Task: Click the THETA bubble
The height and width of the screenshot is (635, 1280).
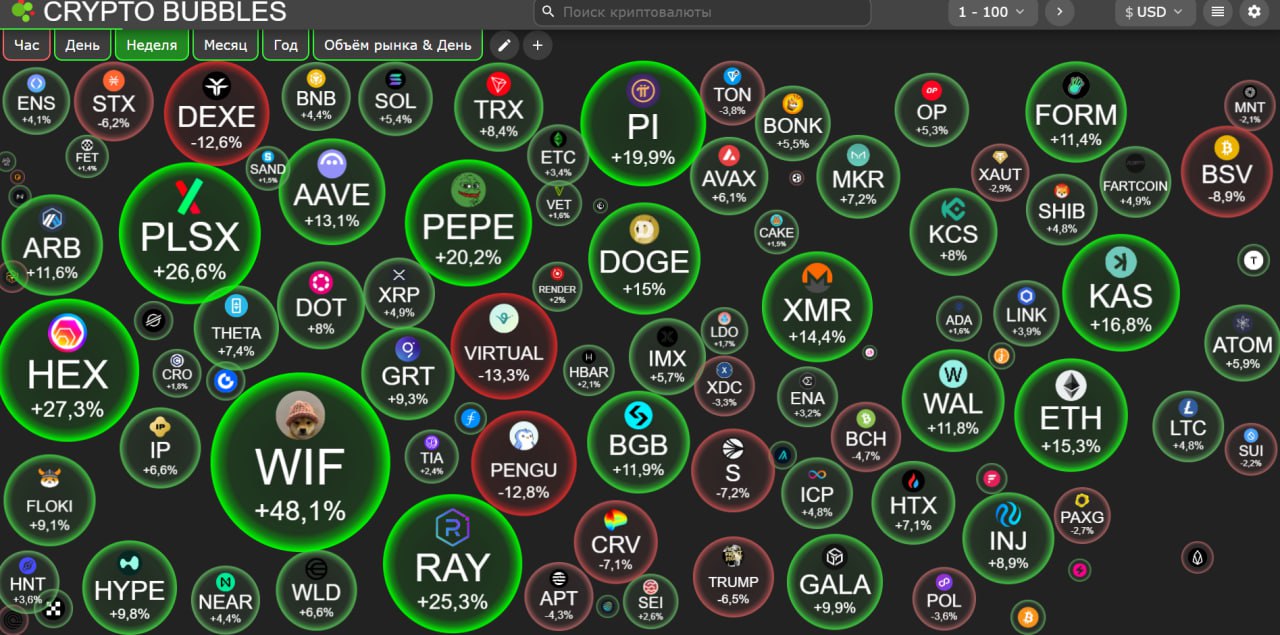Action: [x=236, y=328]
